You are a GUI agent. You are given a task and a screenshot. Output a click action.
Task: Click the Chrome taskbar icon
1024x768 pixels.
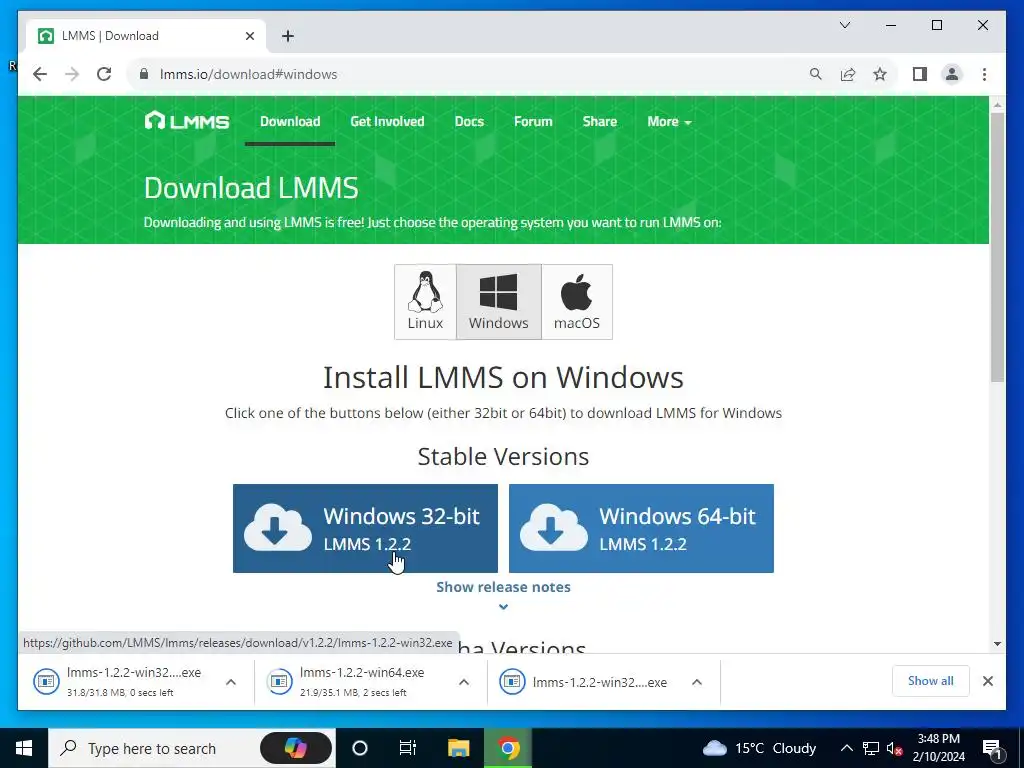coord(508,748)
